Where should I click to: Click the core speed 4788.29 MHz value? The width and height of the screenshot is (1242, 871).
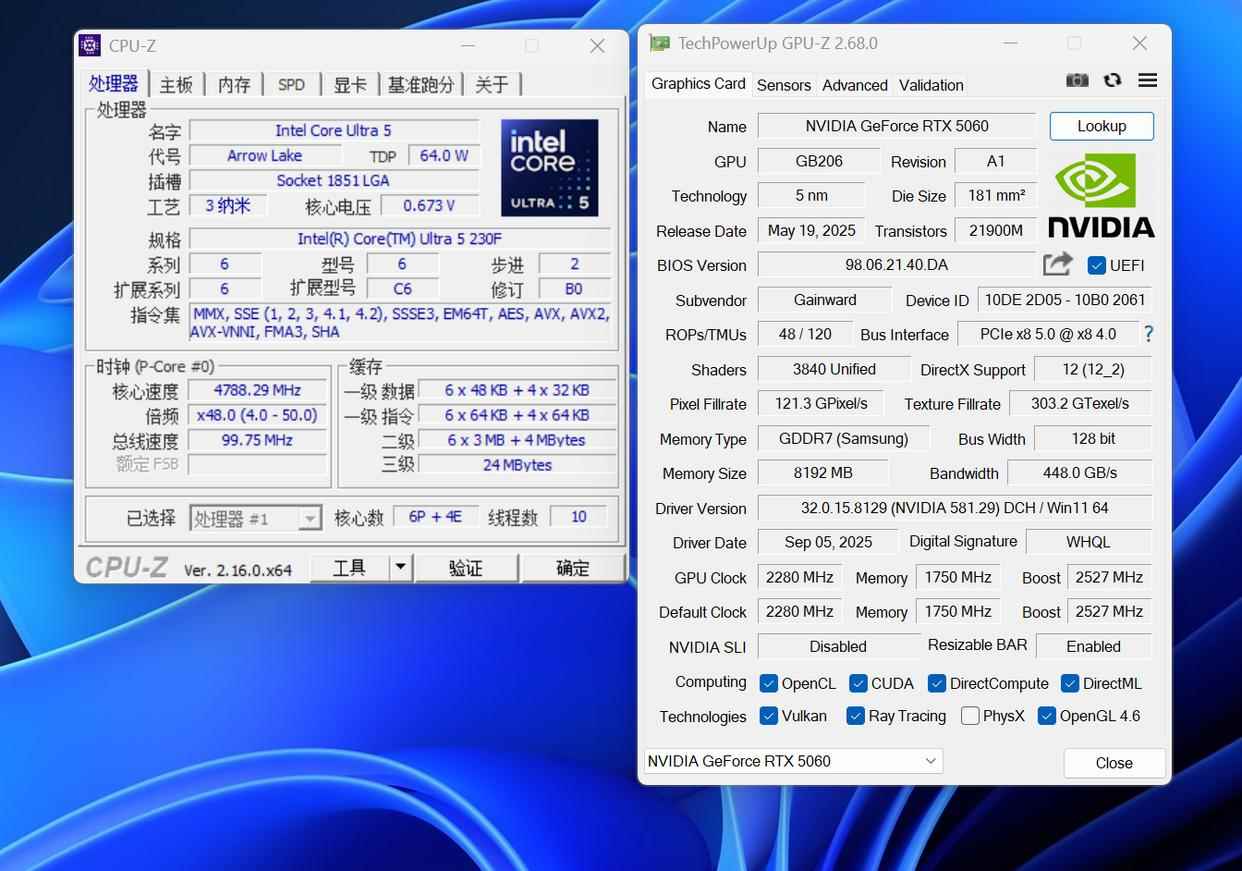coord(257,390)
